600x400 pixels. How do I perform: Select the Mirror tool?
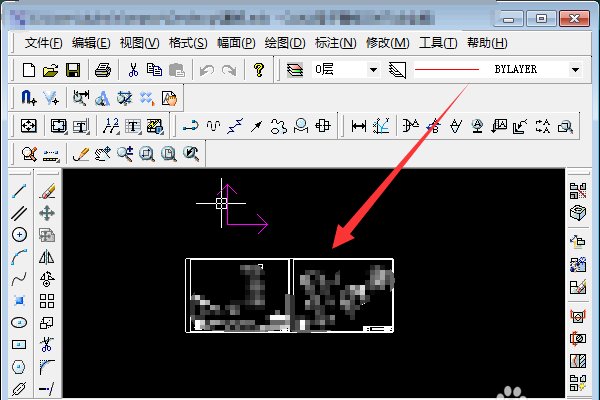point(46,256)
